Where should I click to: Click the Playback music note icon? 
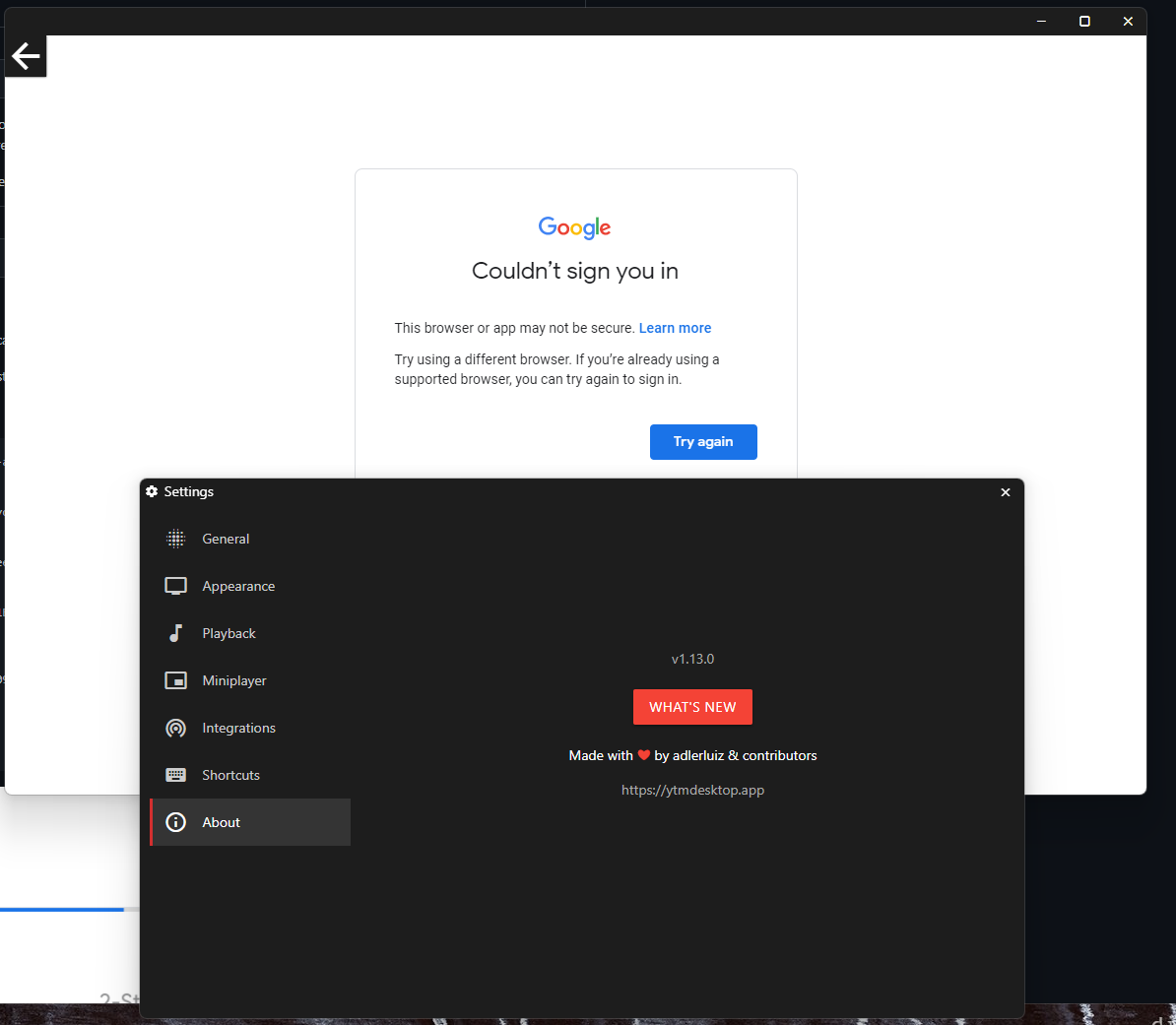click(x=175, y=633)
